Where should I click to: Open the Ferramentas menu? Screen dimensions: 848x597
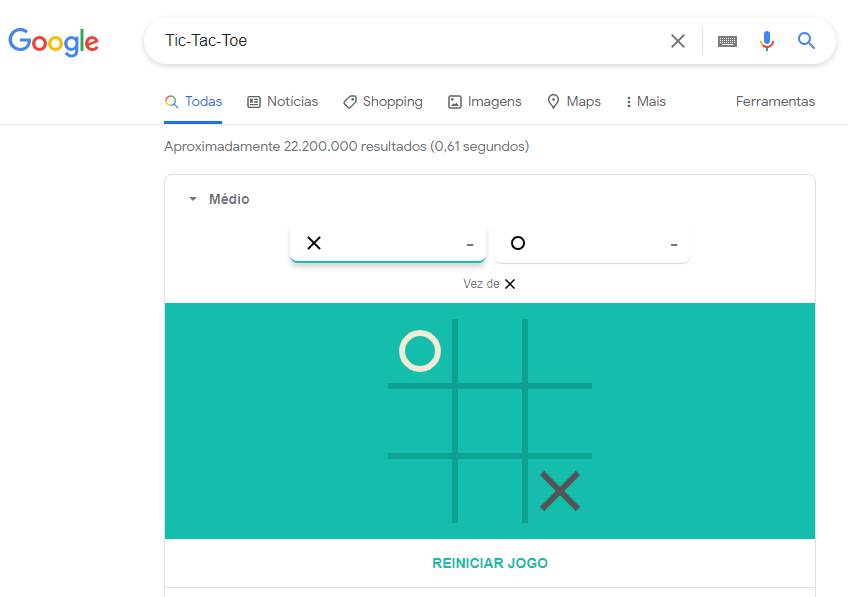(x=776, y=101)
